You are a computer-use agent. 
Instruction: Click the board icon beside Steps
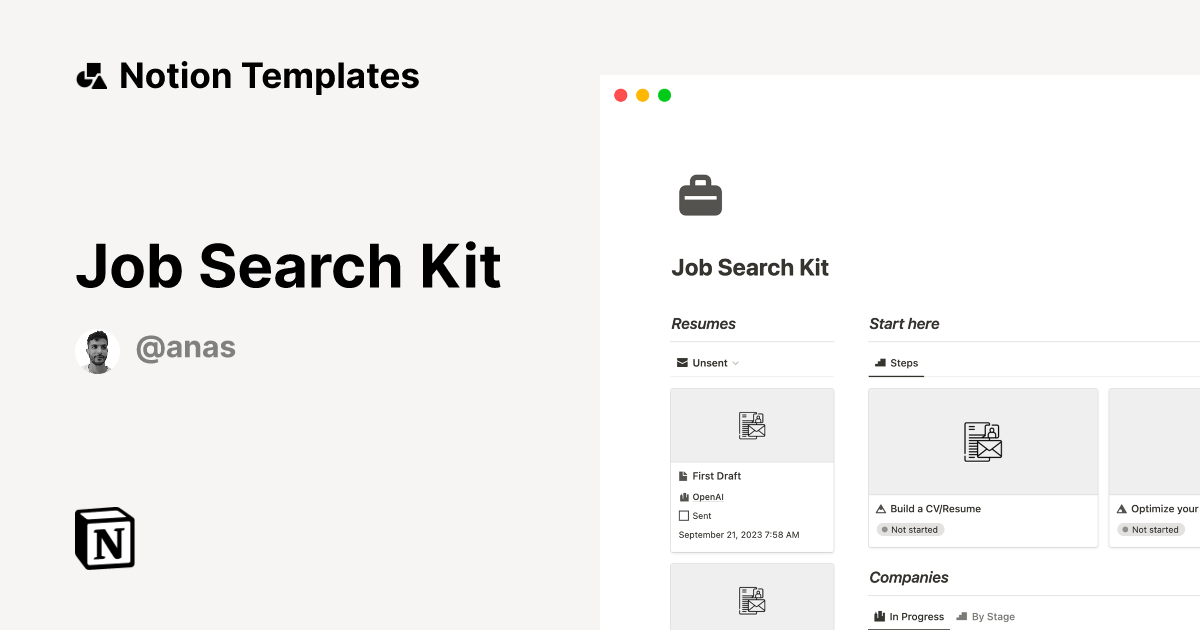(879, 362)
